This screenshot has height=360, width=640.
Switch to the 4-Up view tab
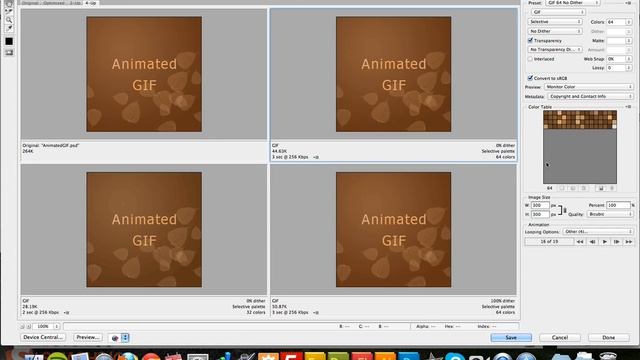click(x=91, y=3)
